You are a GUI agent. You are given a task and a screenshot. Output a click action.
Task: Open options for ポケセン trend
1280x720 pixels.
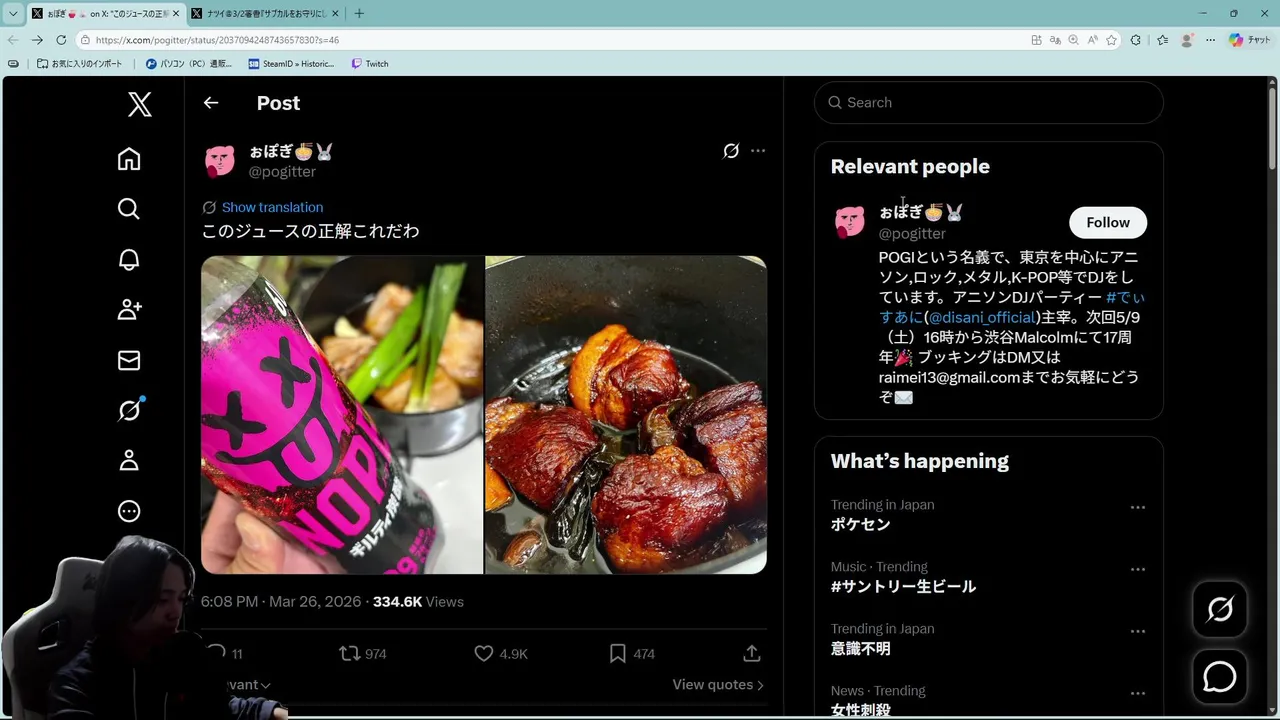click(x=1137, y=507)
